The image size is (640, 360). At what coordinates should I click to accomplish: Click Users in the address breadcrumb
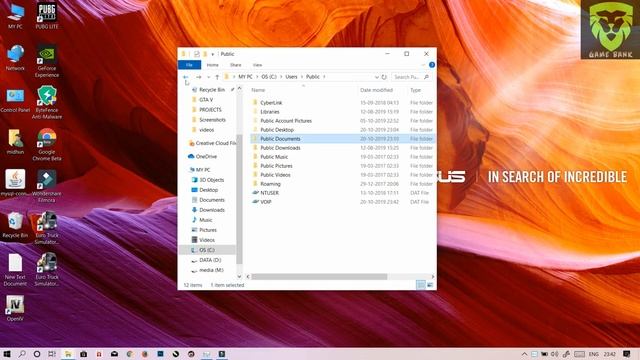click(291, 77)
